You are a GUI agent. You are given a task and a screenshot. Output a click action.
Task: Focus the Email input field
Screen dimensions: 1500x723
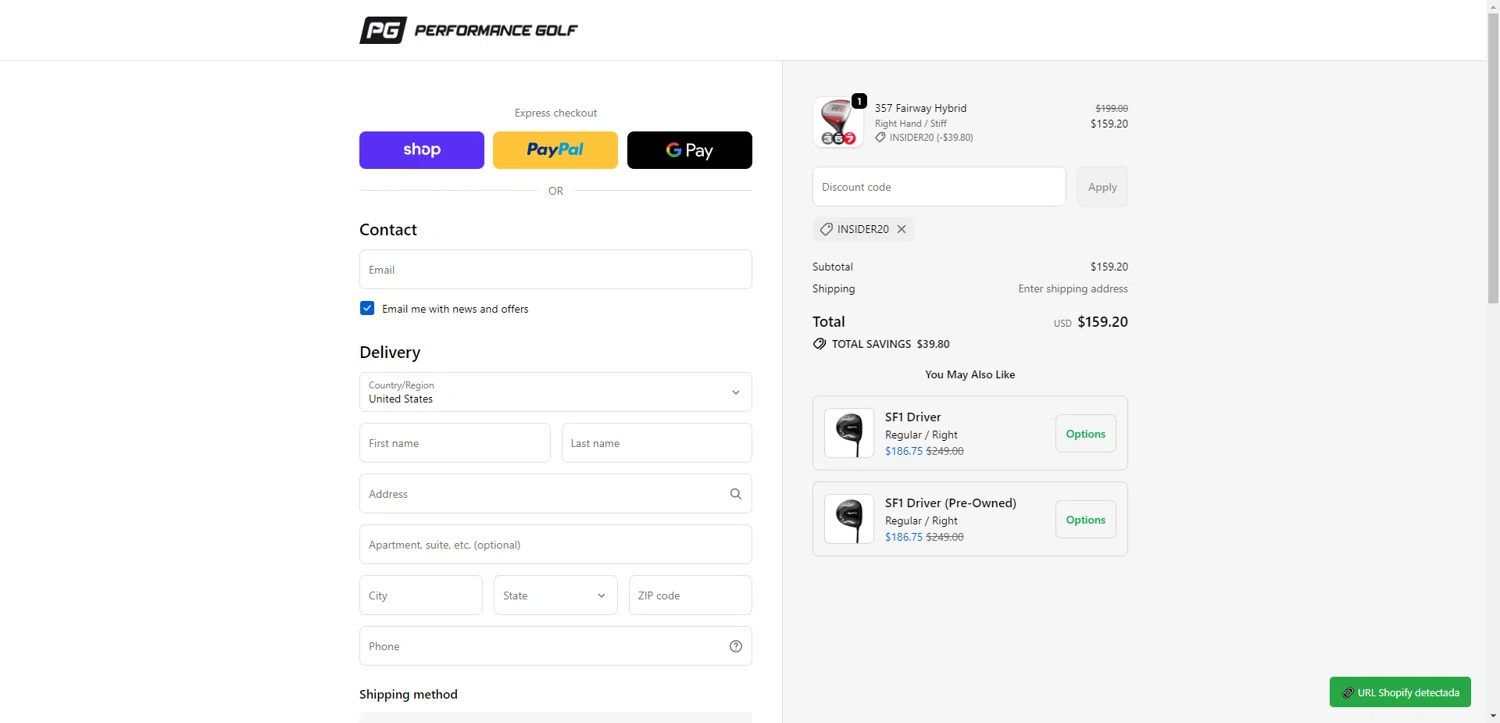[555, 270]
